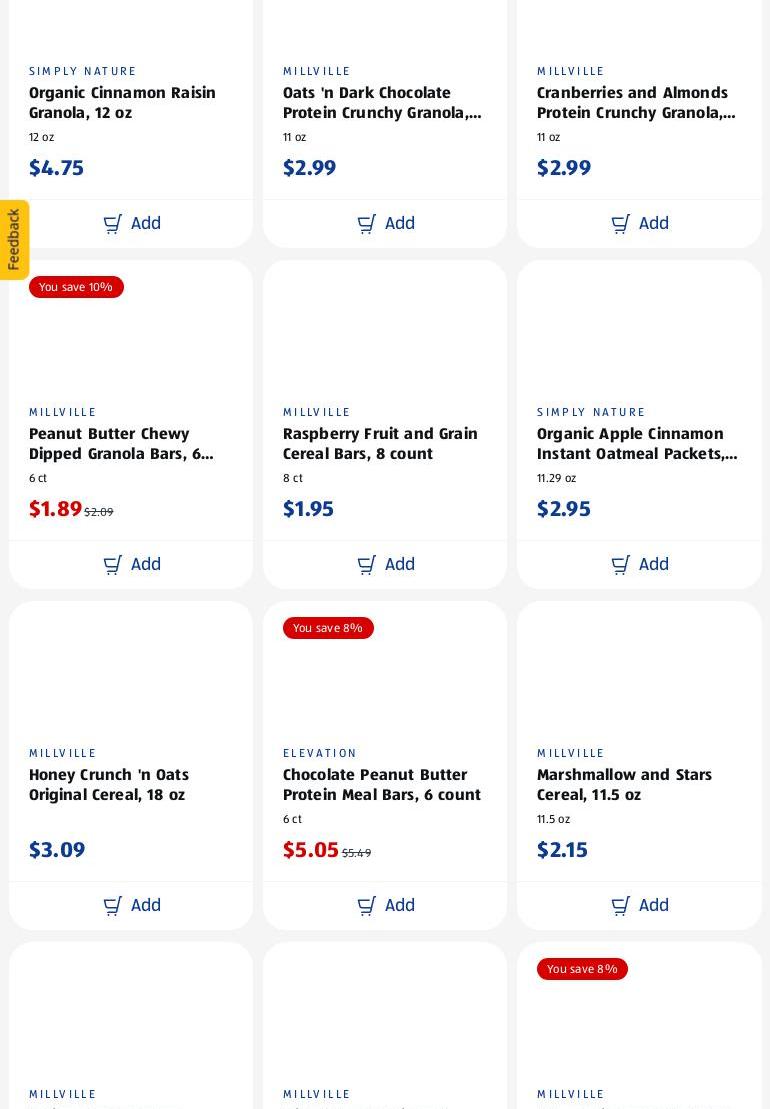Open Marshmallow and Stars Cereal product title
770x1109 pixels.
tap(624, 784)
